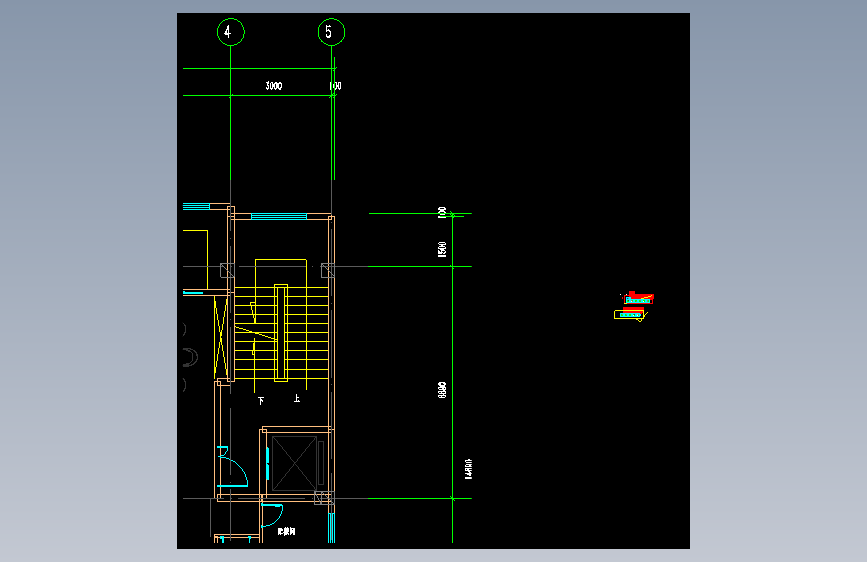The height and width of the screenshot is (562, 867).
Task: Click the lower yellow-outlined block on right
Action: [630, 315]
